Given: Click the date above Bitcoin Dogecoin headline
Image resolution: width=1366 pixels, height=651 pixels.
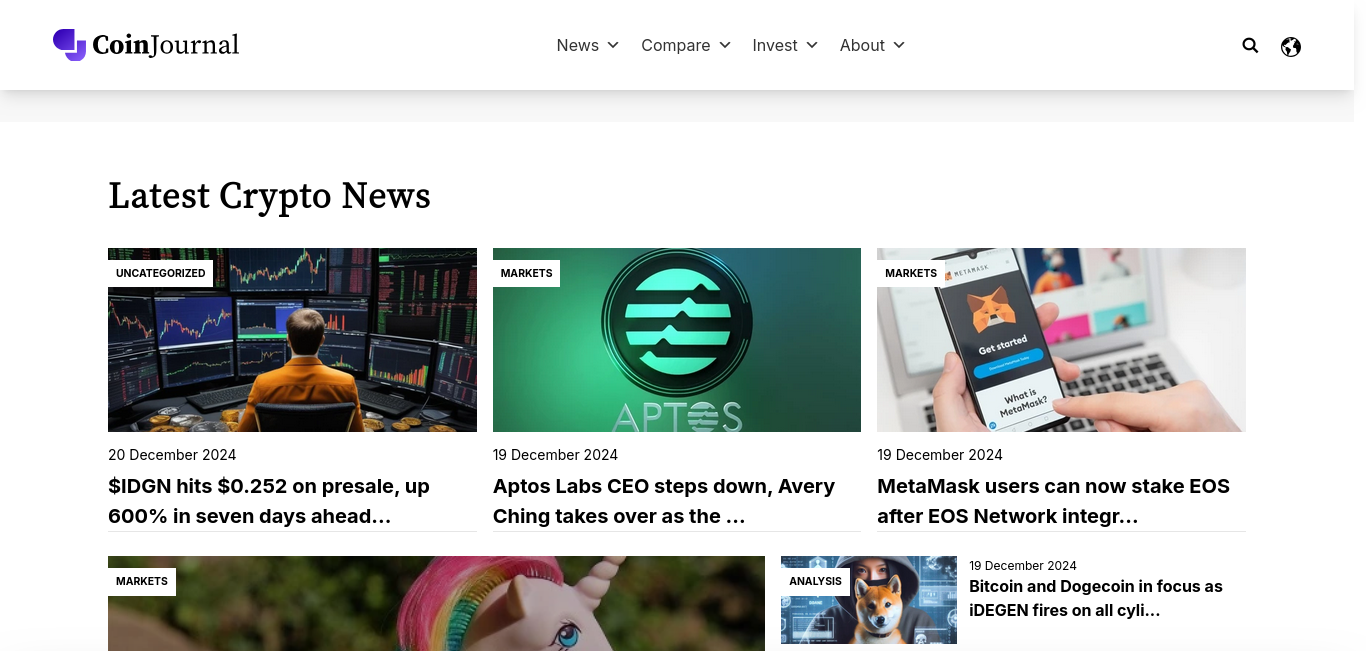Looking at the screenshot, I should pos(1023,566).
